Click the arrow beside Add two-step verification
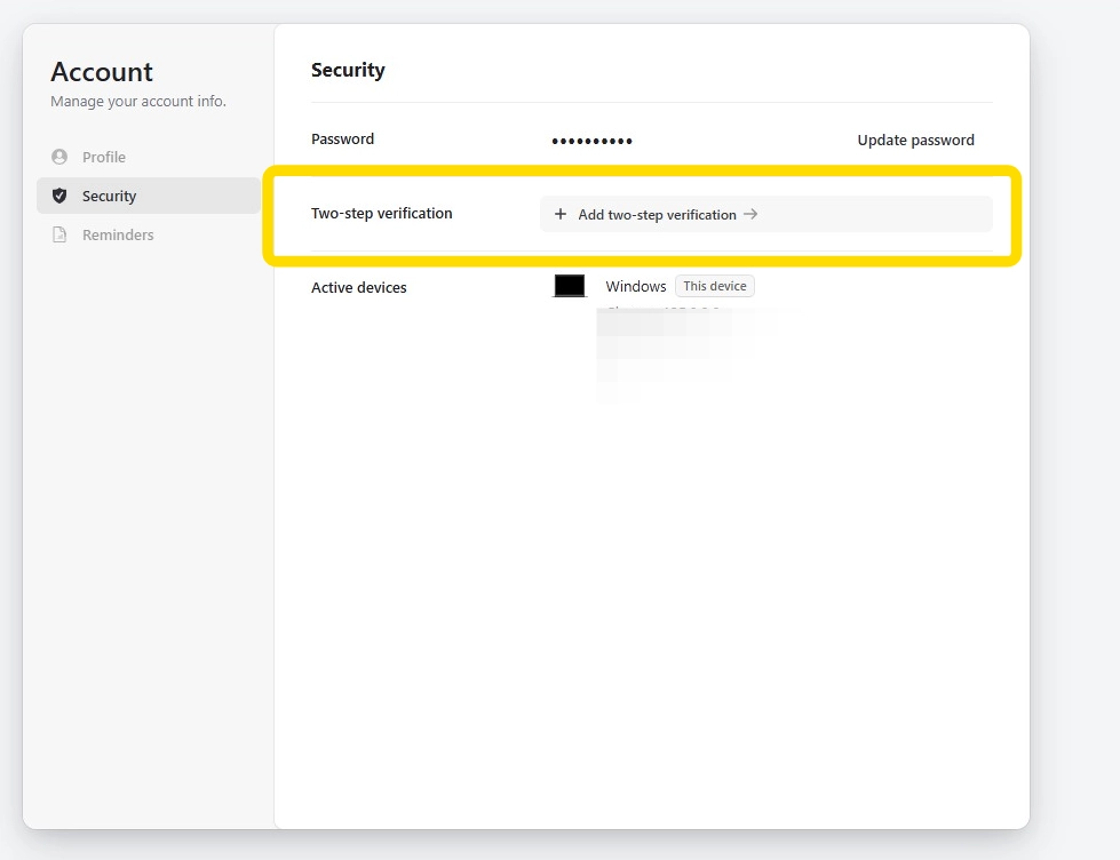The height and width of the screenshot is (860, 1120). pos(750,214)
